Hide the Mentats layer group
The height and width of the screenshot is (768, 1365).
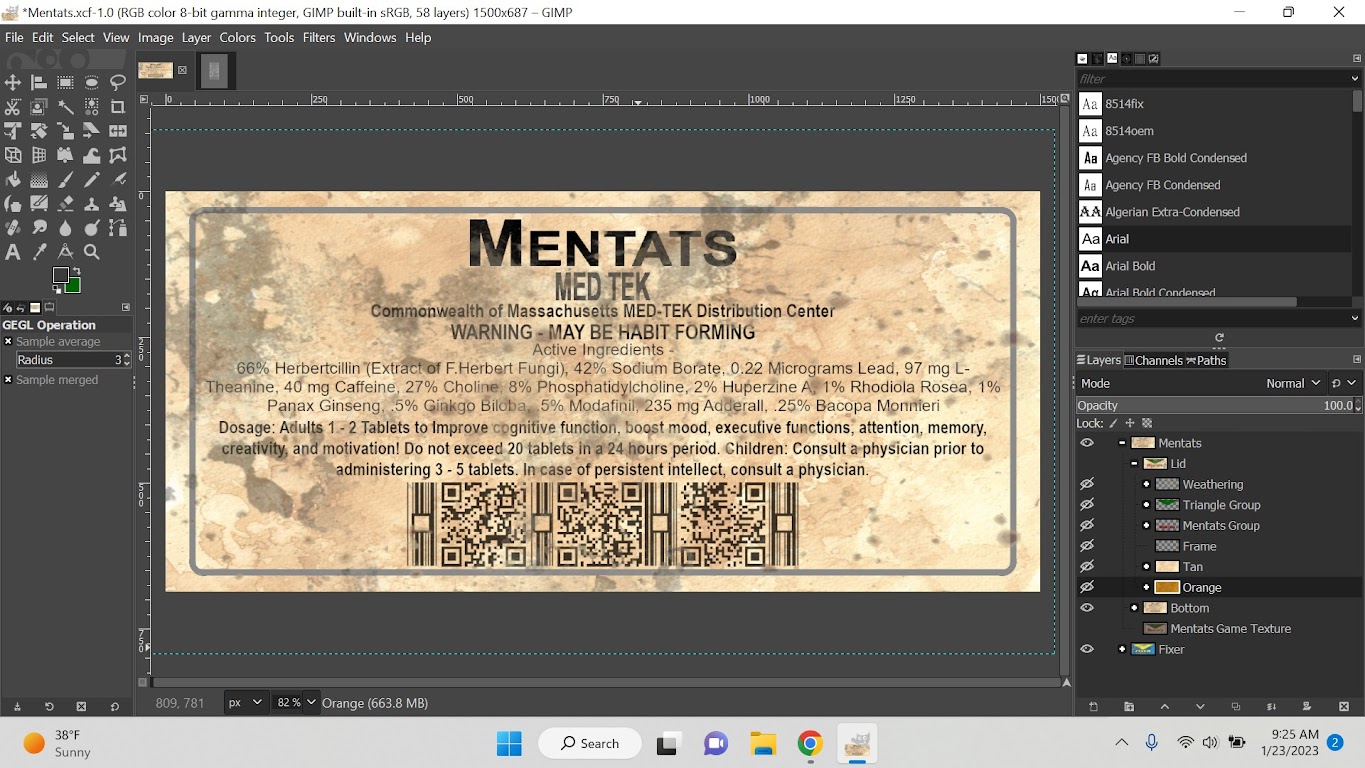tap(1087, 443)
